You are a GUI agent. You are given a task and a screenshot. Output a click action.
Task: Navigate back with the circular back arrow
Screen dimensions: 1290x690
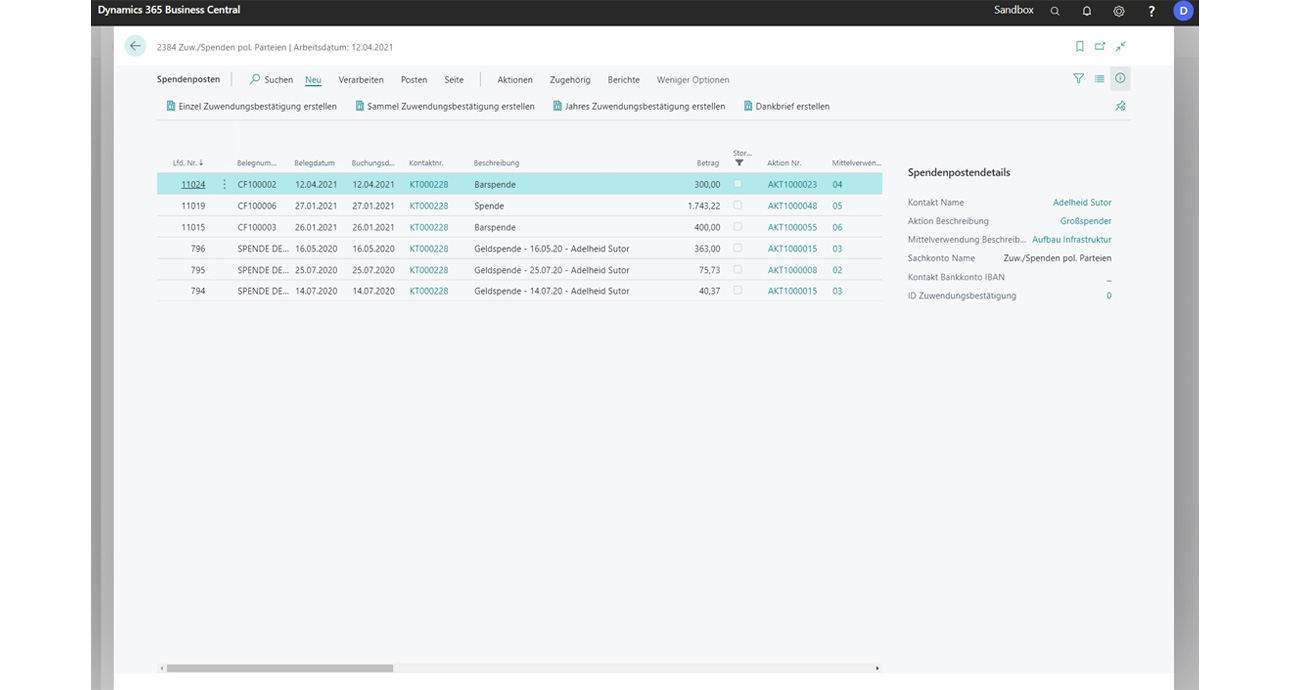click(135, 46)
